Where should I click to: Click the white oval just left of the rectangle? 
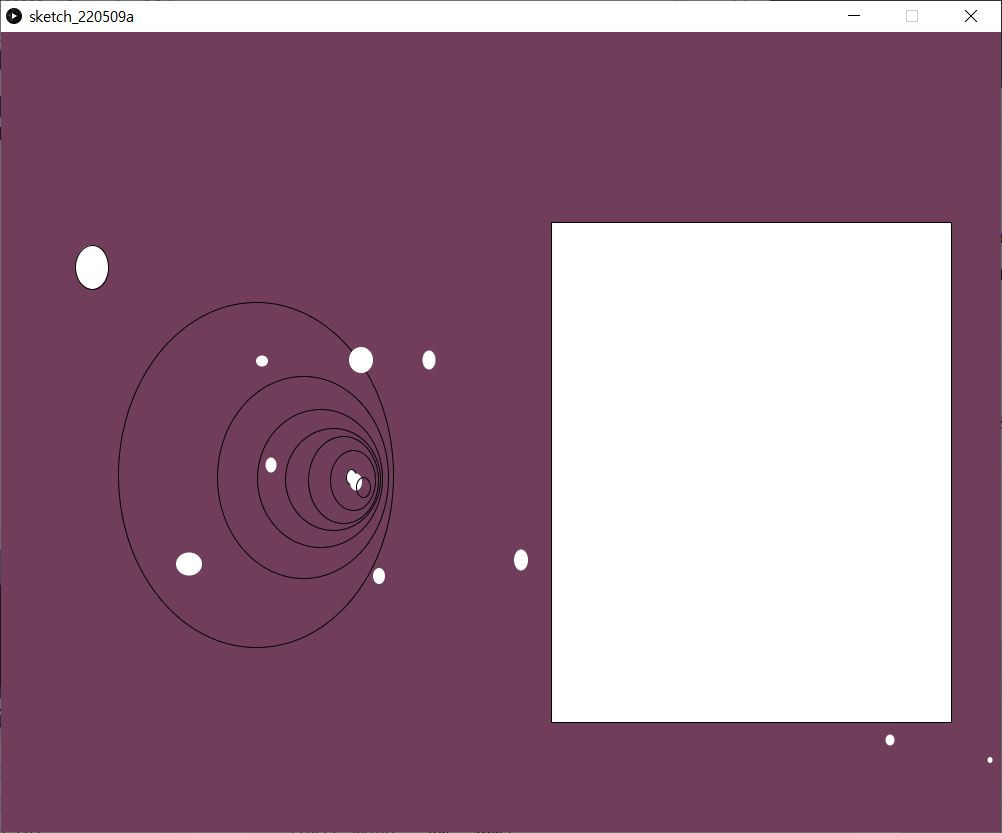point(521,560)
